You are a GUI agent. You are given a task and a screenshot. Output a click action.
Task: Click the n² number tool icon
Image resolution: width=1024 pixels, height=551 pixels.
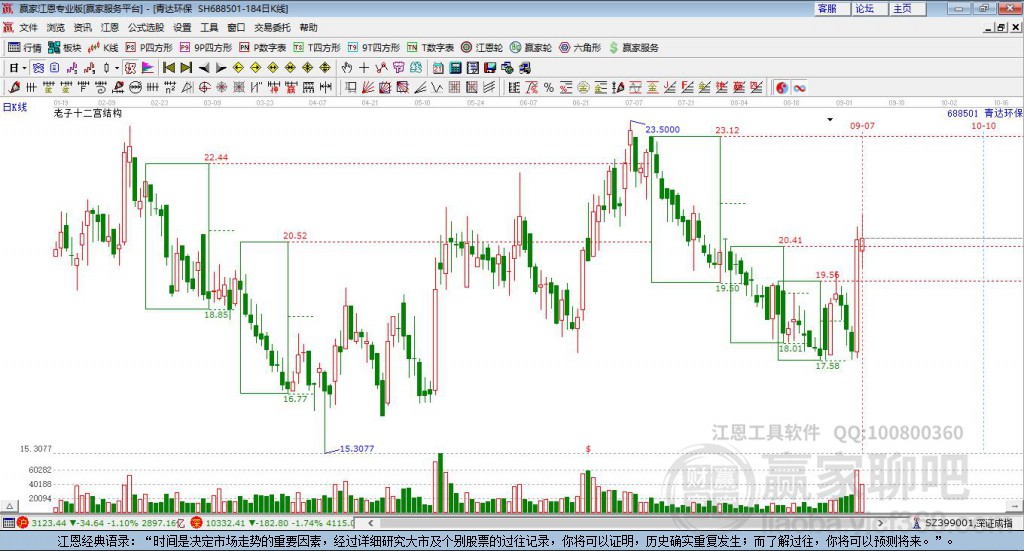(170, 87)
